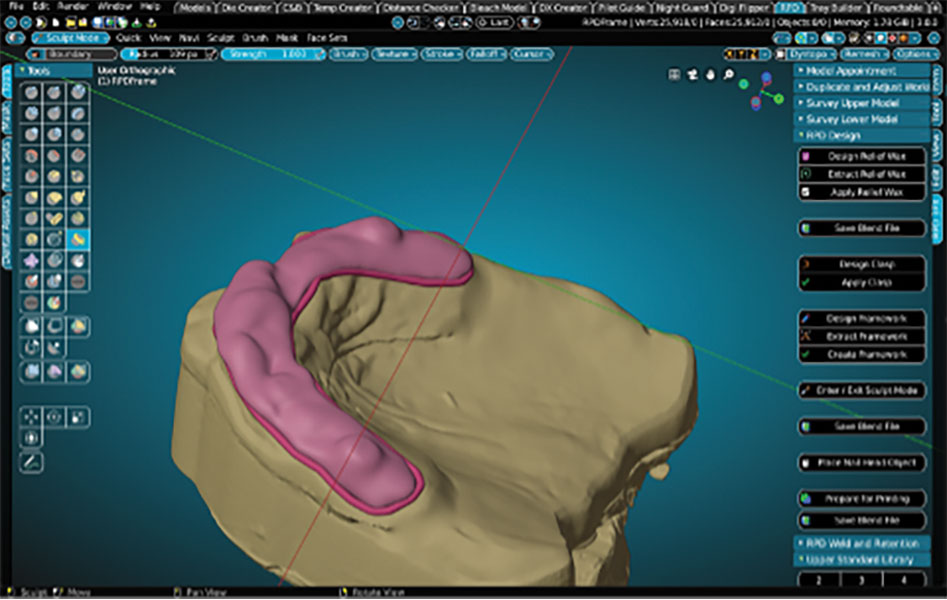Click Apply Clasp with green checkmark

pyautogui.click(x=862, y=282)
